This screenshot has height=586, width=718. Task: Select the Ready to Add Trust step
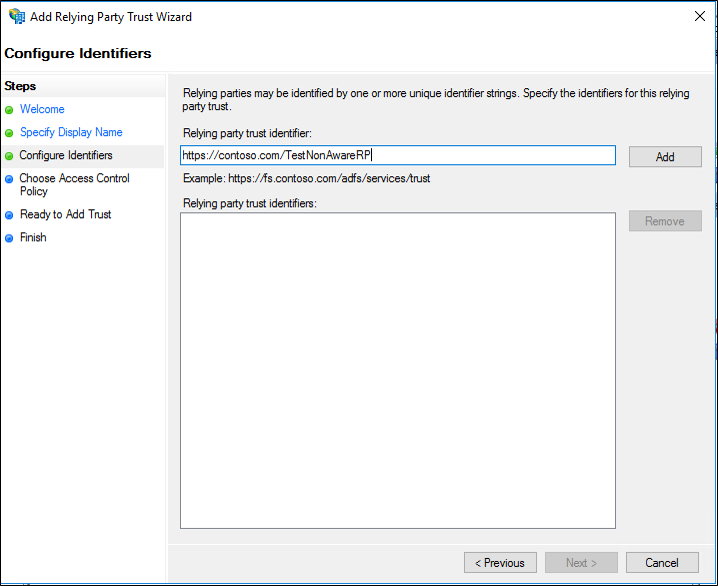click(x=65, y=214)
